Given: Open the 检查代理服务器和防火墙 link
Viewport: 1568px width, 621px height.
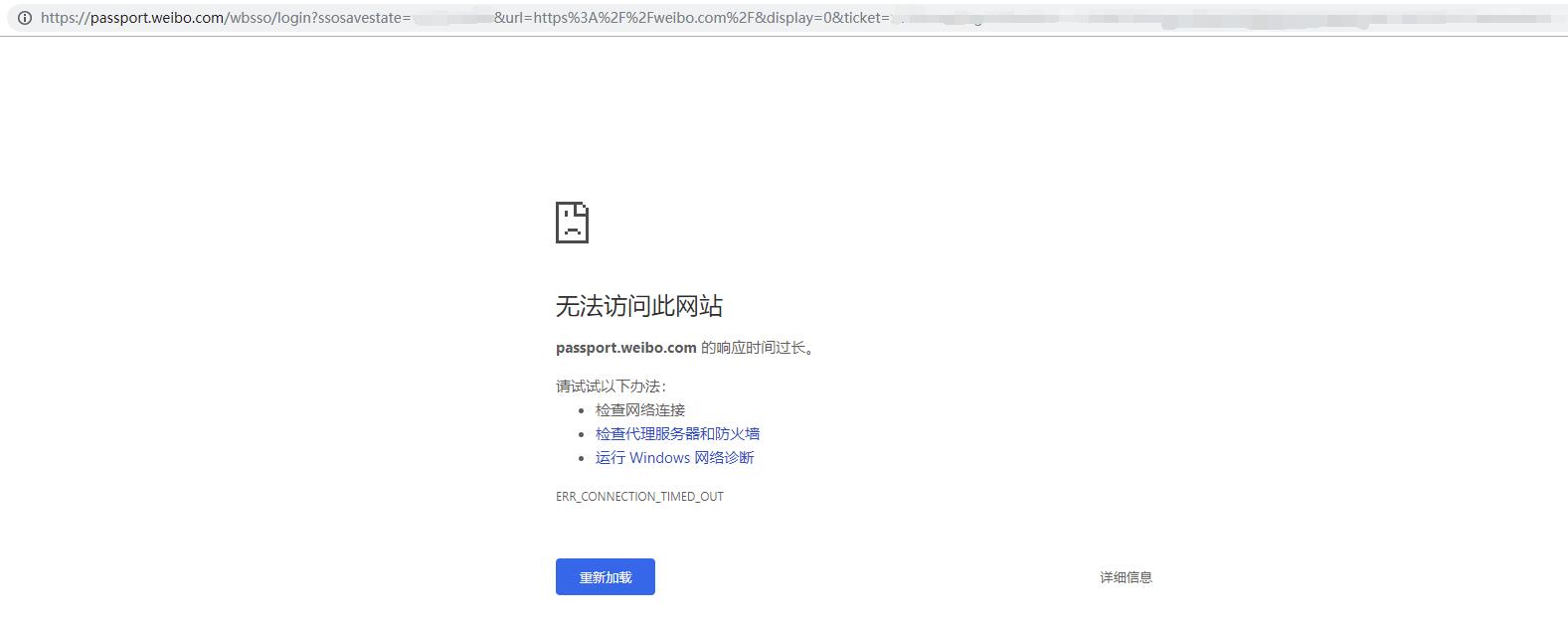Looking at the screenshot, I should click(677, 434).
